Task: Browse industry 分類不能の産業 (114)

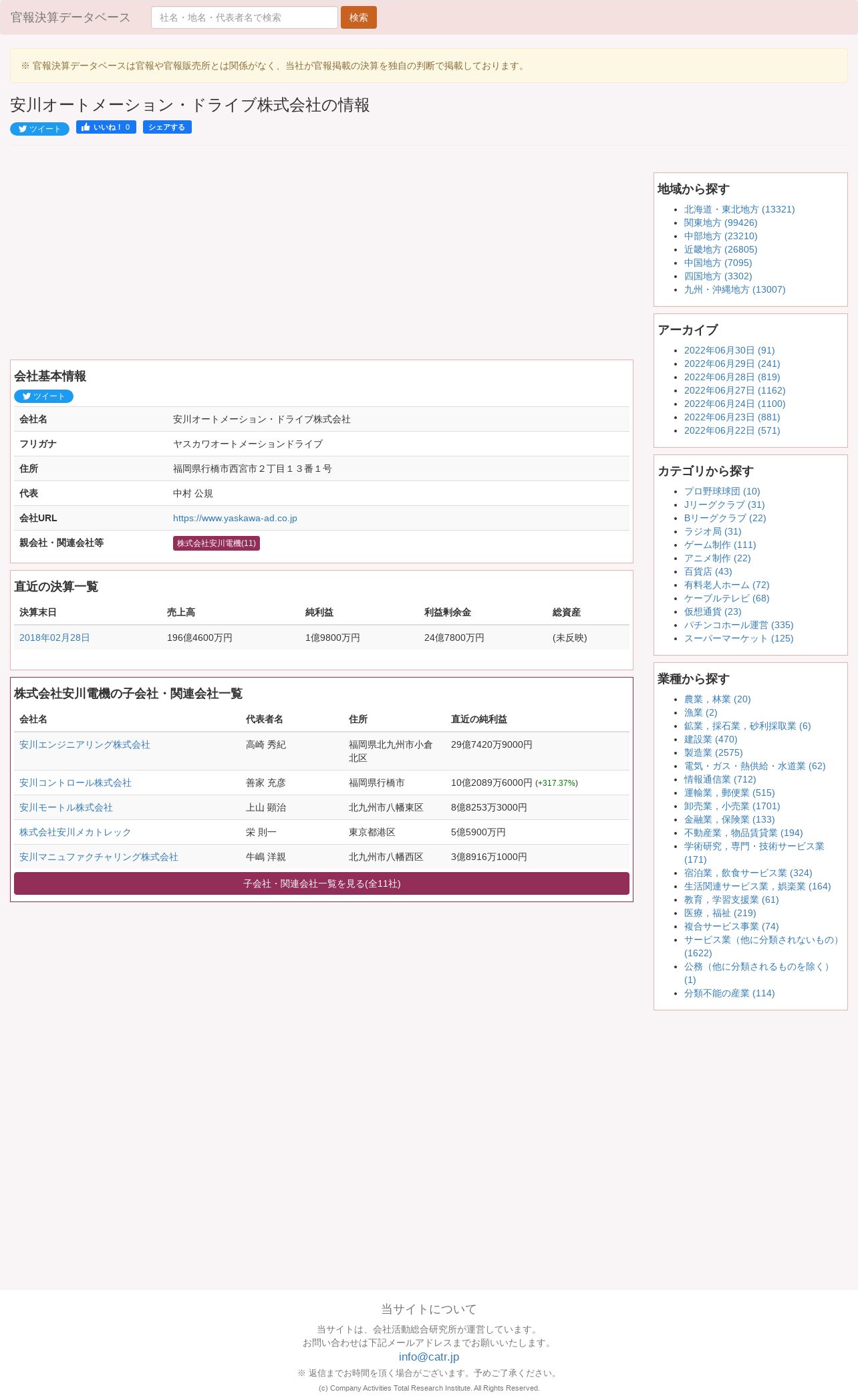Action: 730,993
